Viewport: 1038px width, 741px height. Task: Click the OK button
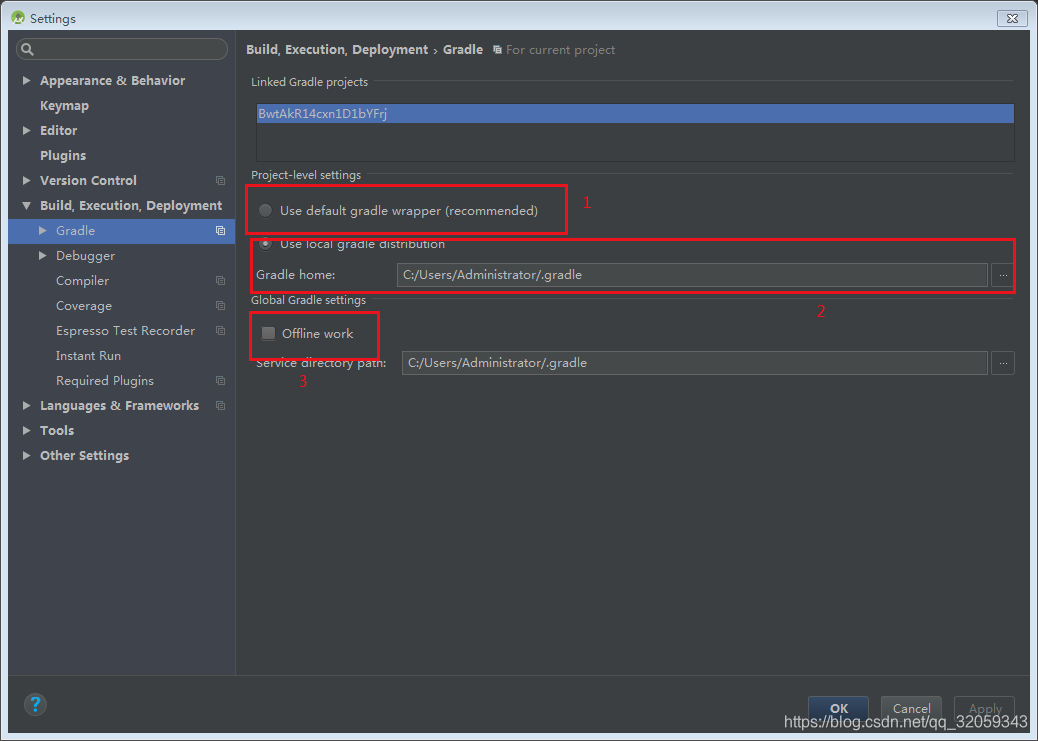pos(838,708)
